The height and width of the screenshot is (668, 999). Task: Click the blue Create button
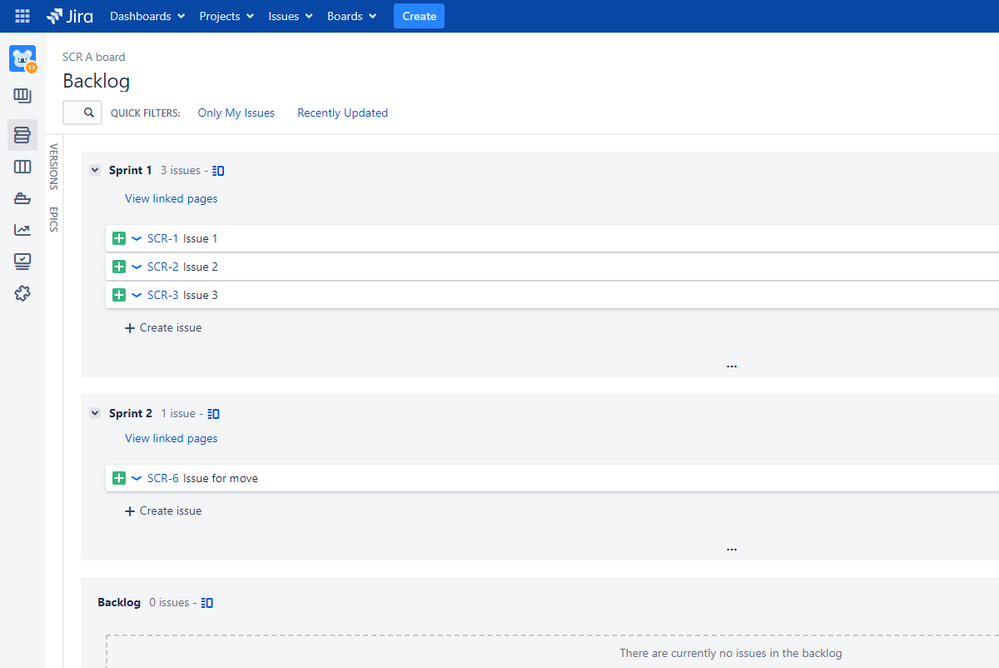pos(419,16)
